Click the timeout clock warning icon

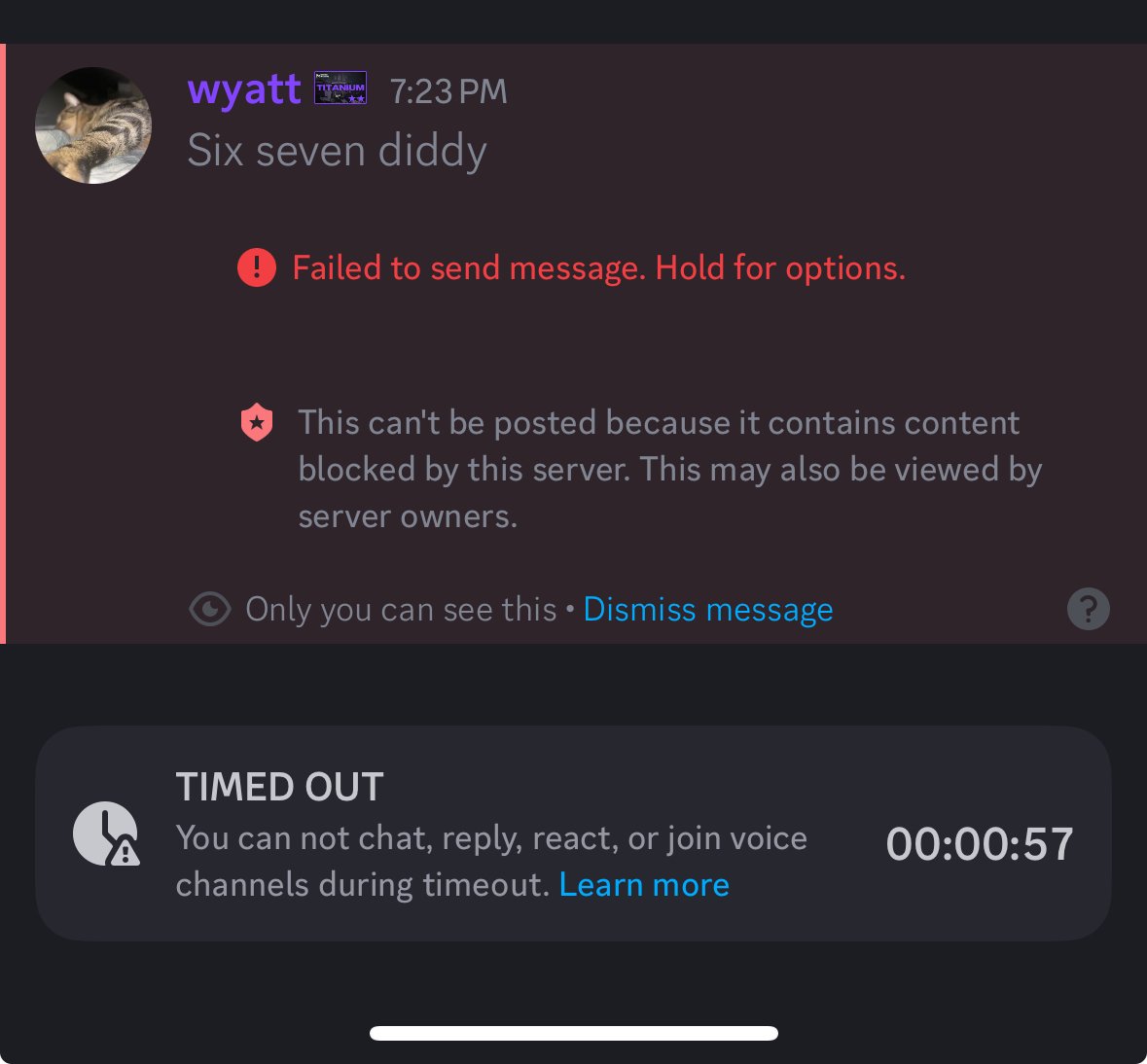(x=107, y=834)
